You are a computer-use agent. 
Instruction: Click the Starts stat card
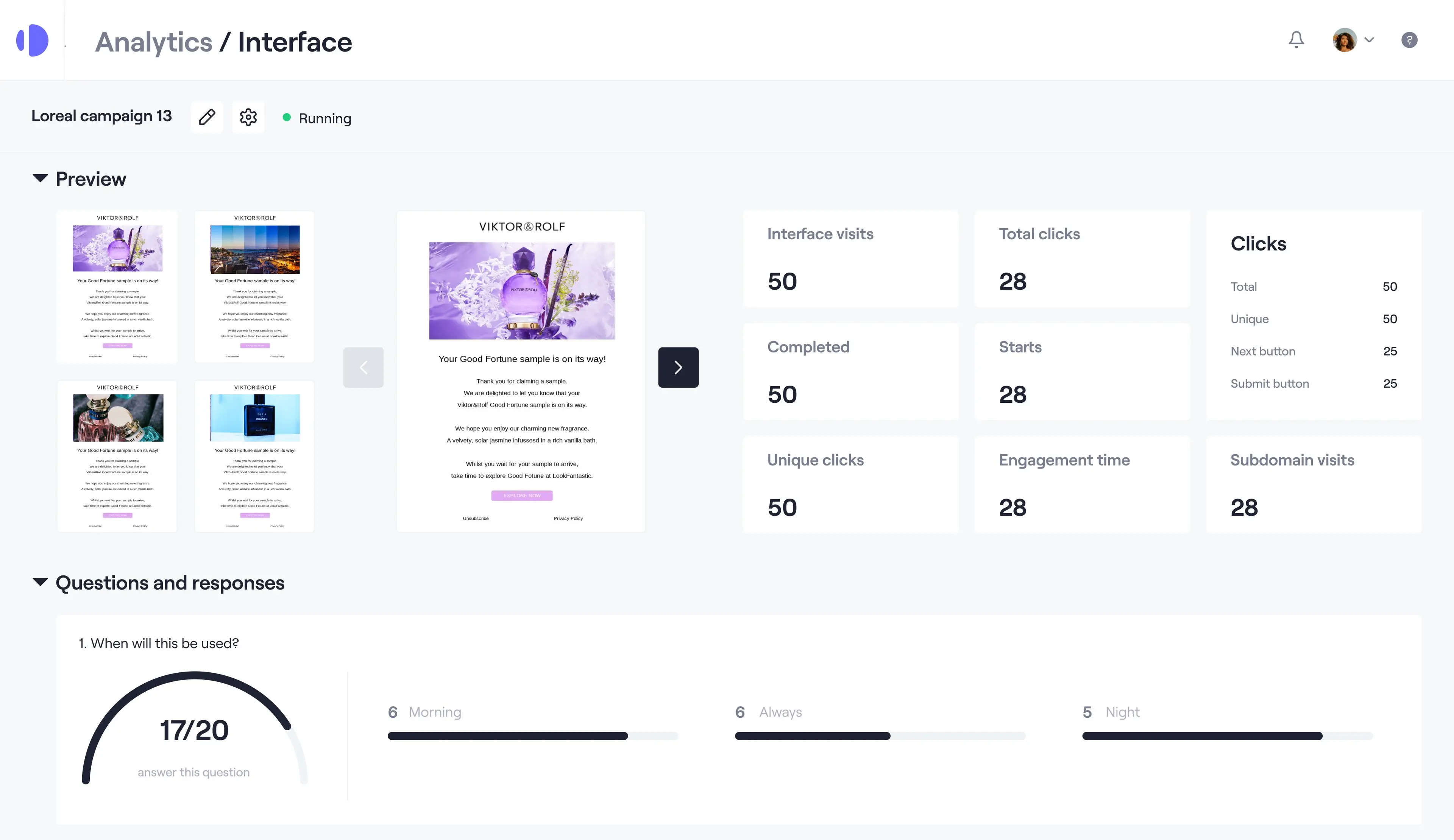(1082, 372)
